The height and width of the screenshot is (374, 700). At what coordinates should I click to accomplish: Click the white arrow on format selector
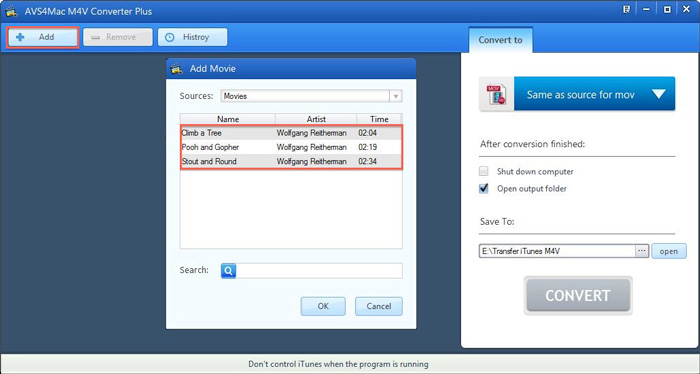[x=658, y=94]
